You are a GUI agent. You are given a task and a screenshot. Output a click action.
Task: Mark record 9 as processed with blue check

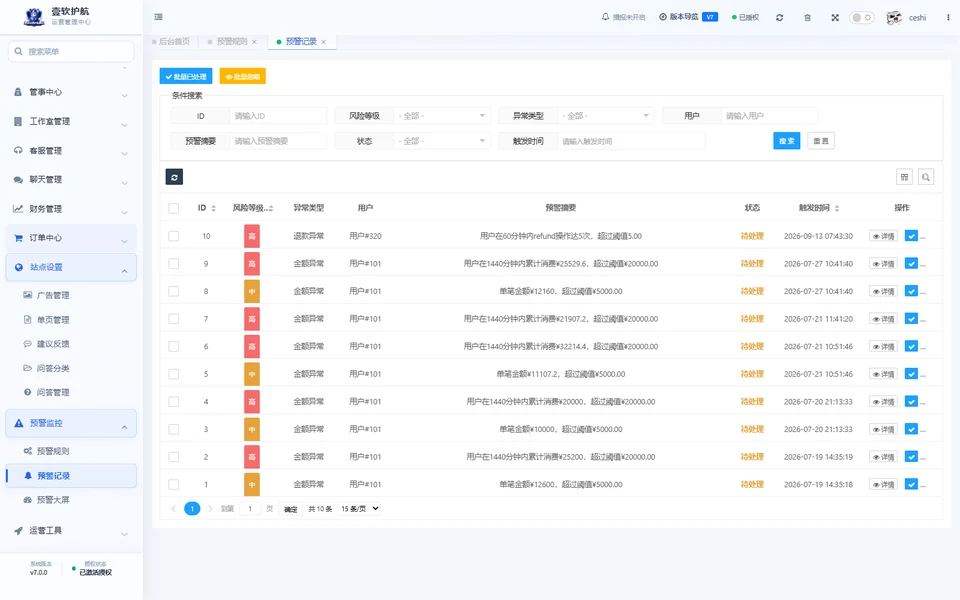(x=911, y=263)
